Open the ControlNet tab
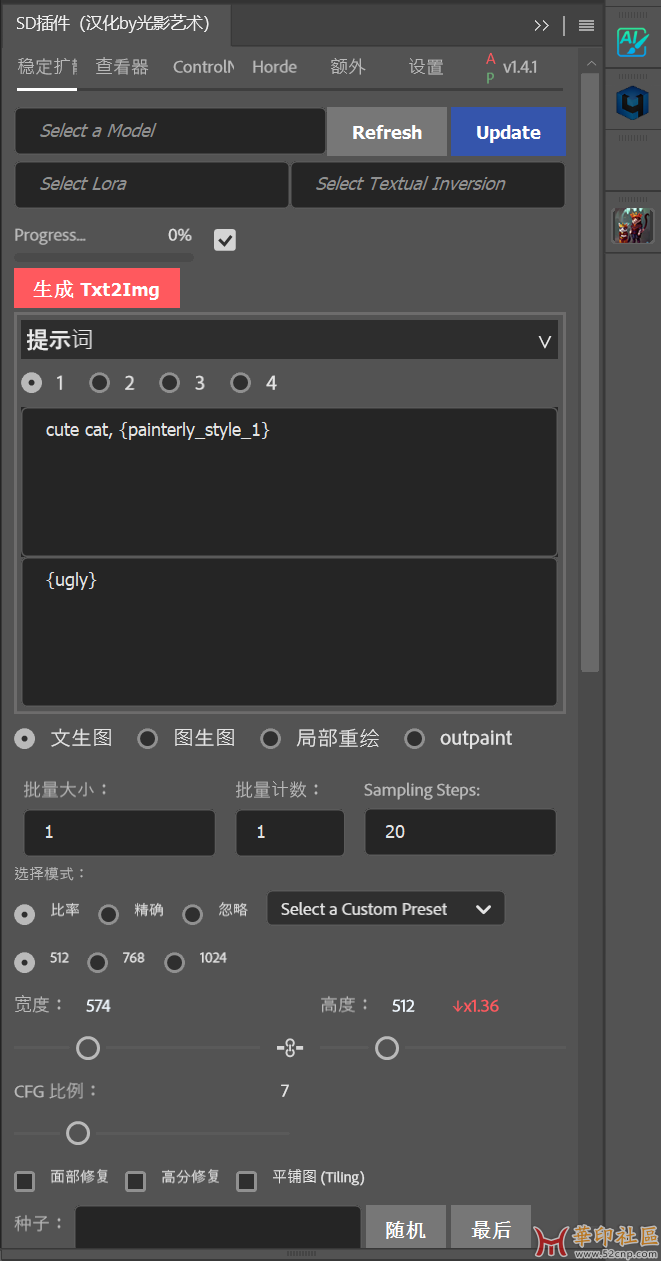This screenshot has height=1261, width=661. tap(203, 67)
